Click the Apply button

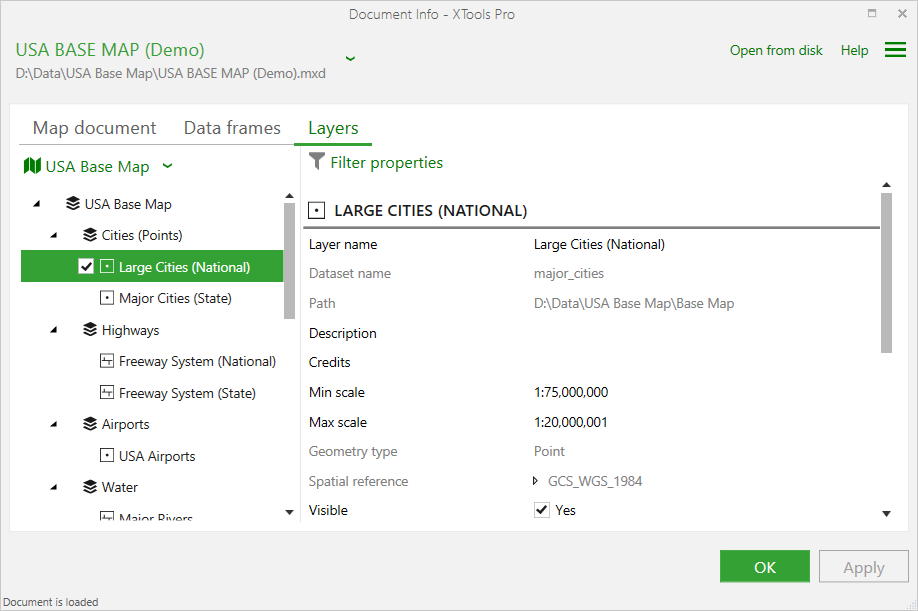[864, 567]
